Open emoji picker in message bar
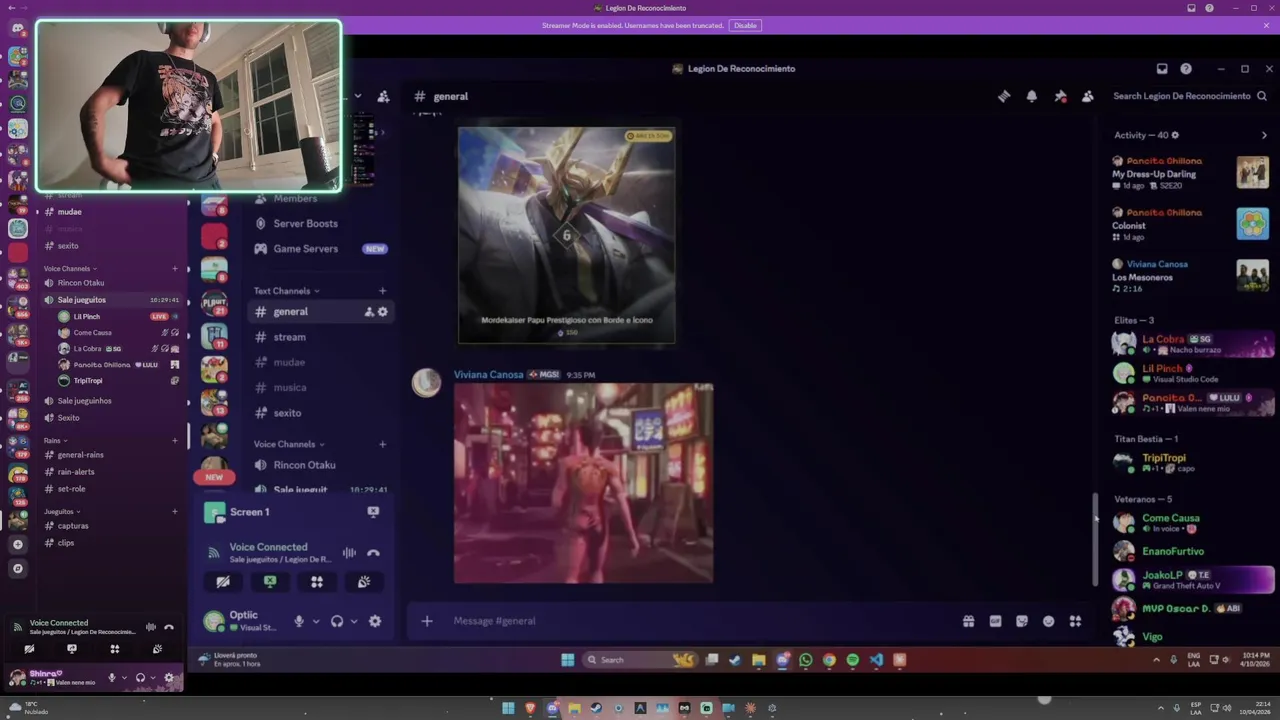The width and height of the screenshot is (1280, 720). (x=1048, y=621)
